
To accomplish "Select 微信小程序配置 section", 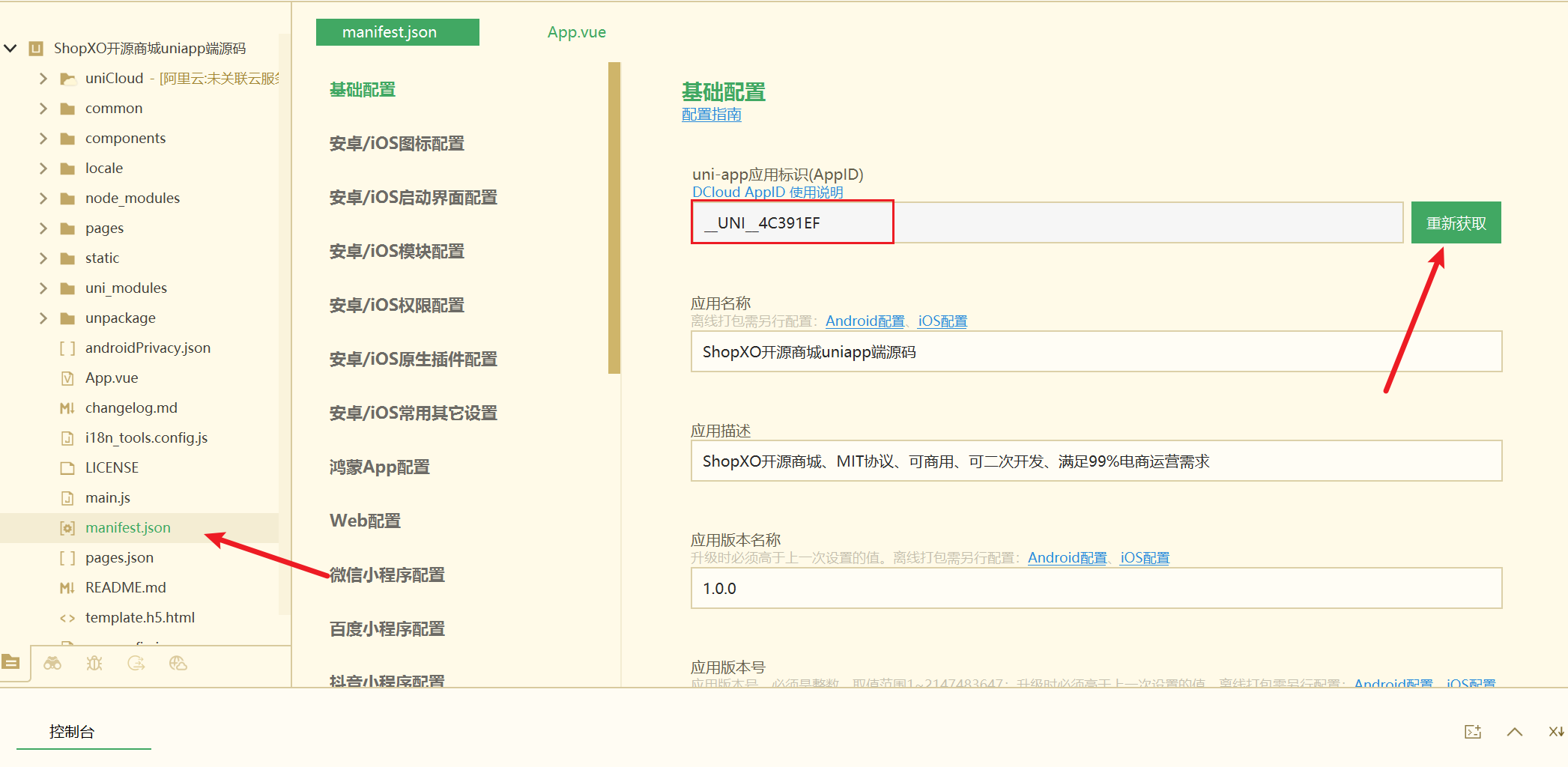I will pos(387,575).
